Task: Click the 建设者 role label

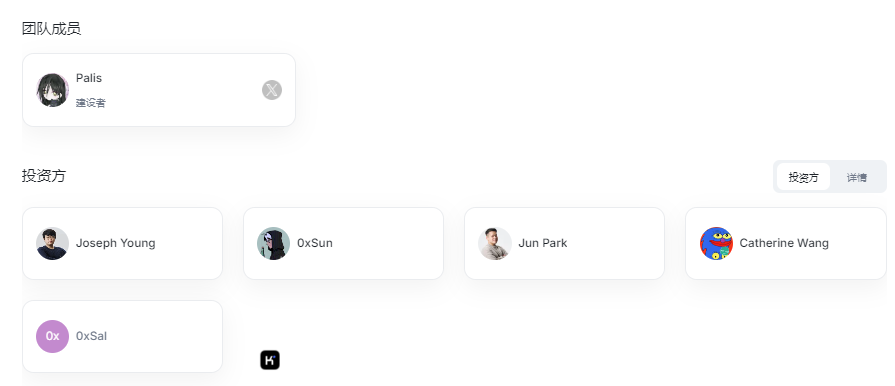Action: [x=91, y=103]
